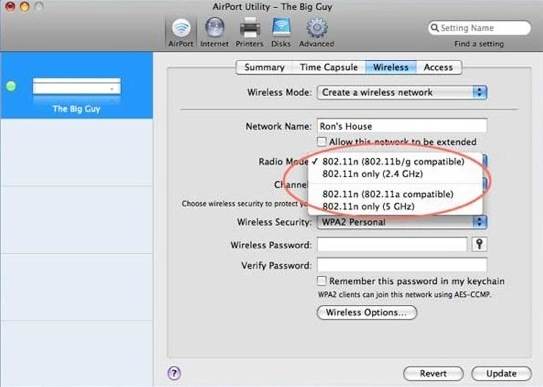Open the Internet settings icon
Screen dimensions: 543x387
(x=214, y=32)
